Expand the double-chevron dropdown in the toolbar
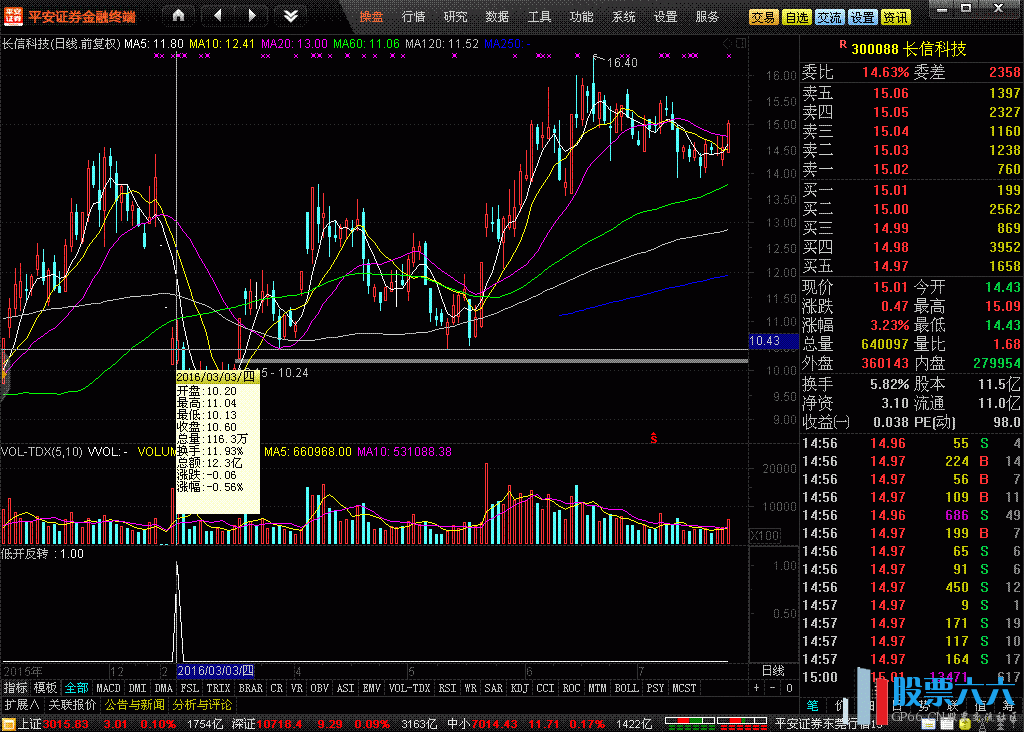Image resolution: width=1024 pixels, height=732 pixels. tap(290, 16)
